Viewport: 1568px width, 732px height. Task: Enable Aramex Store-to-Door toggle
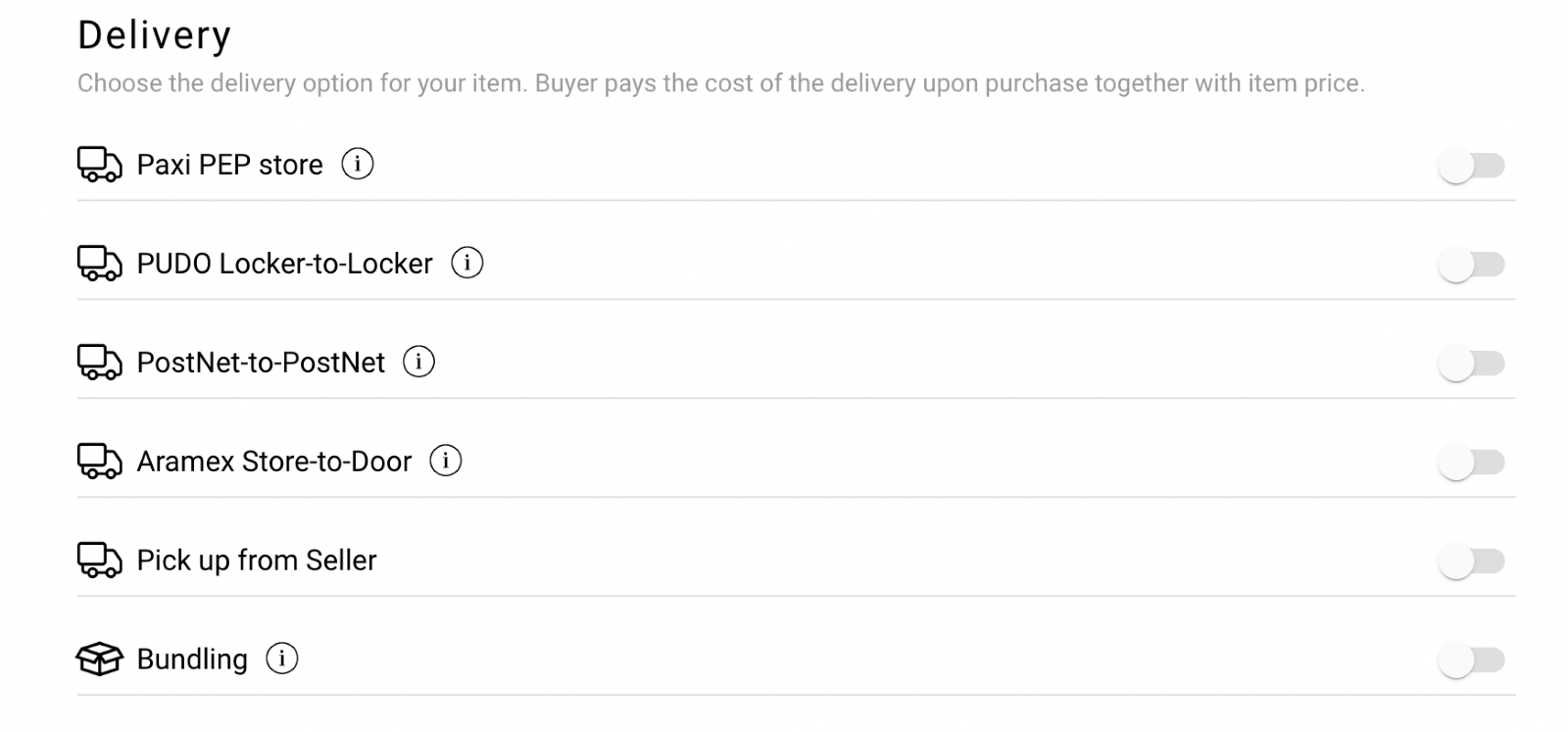(1471, 463)
